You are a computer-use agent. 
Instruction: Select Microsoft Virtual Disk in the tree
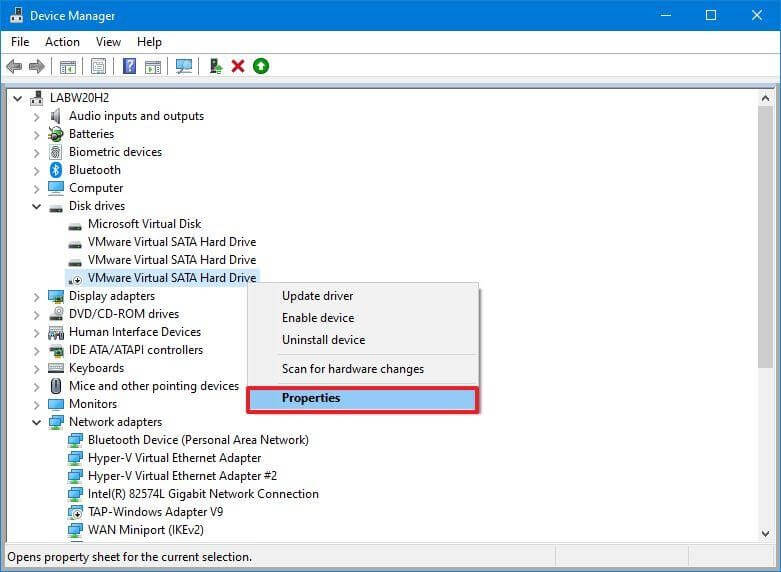click(144, 224)
